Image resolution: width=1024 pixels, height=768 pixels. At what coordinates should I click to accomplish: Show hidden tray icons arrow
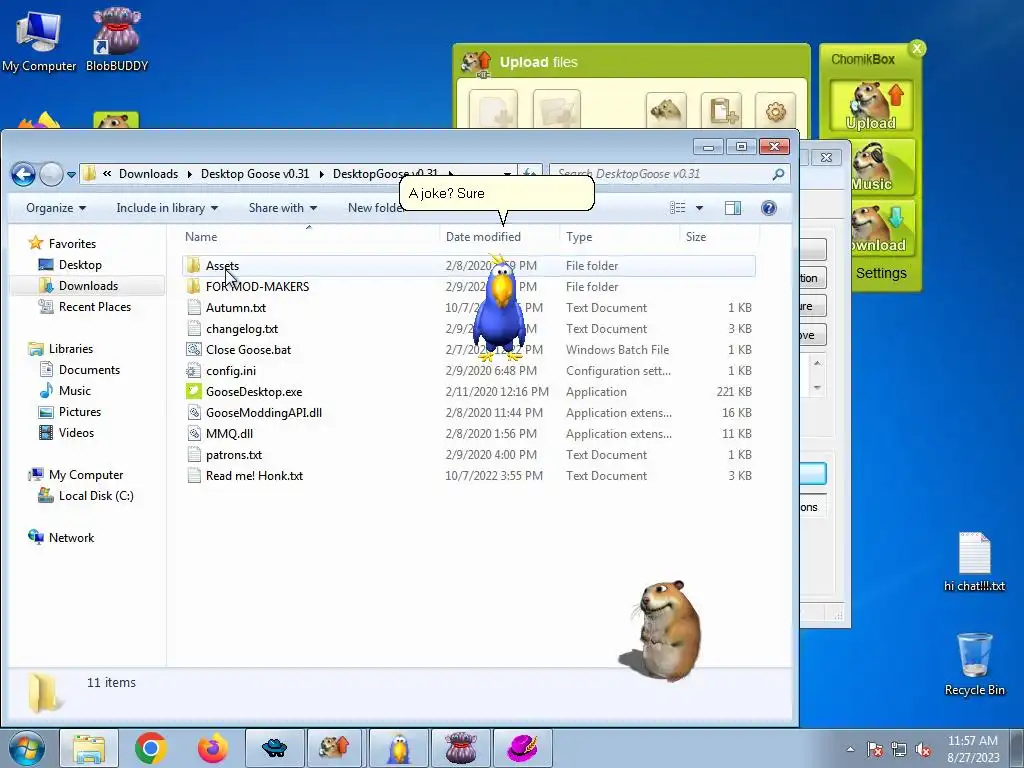click(850, 749)
